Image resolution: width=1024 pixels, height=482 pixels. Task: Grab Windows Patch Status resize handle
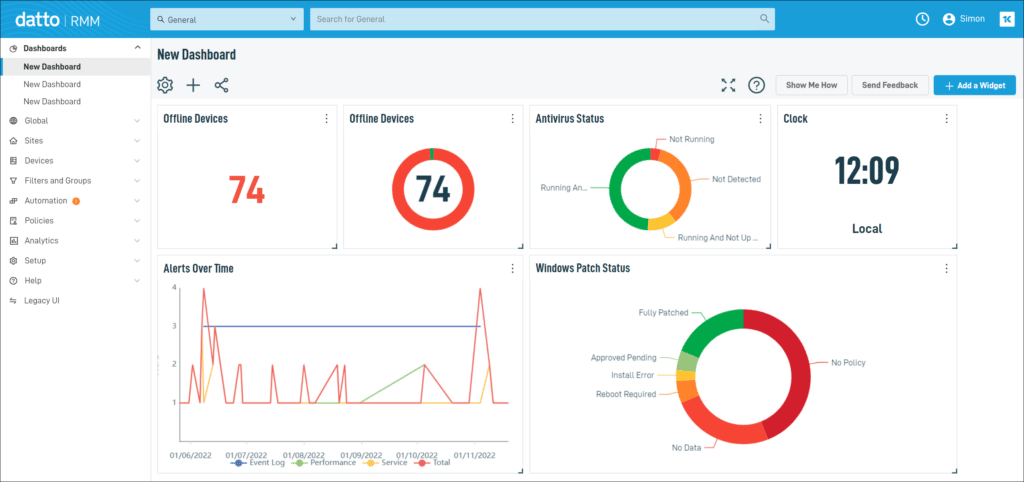coord(954,470)
